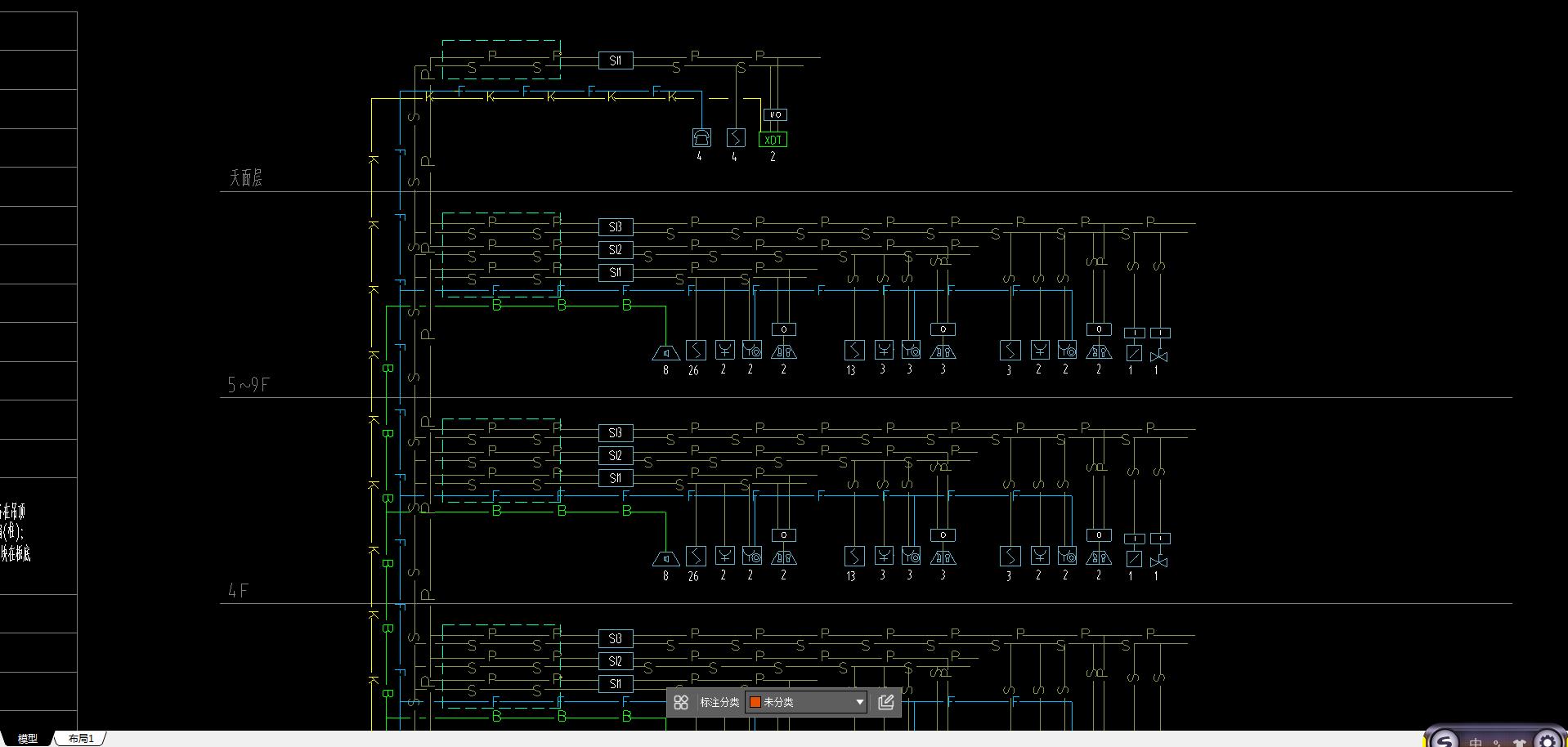1568x747 pixels.
Task: Click the four-square grid icon in annotation toolbar
Action: click(x=681, y=702)
